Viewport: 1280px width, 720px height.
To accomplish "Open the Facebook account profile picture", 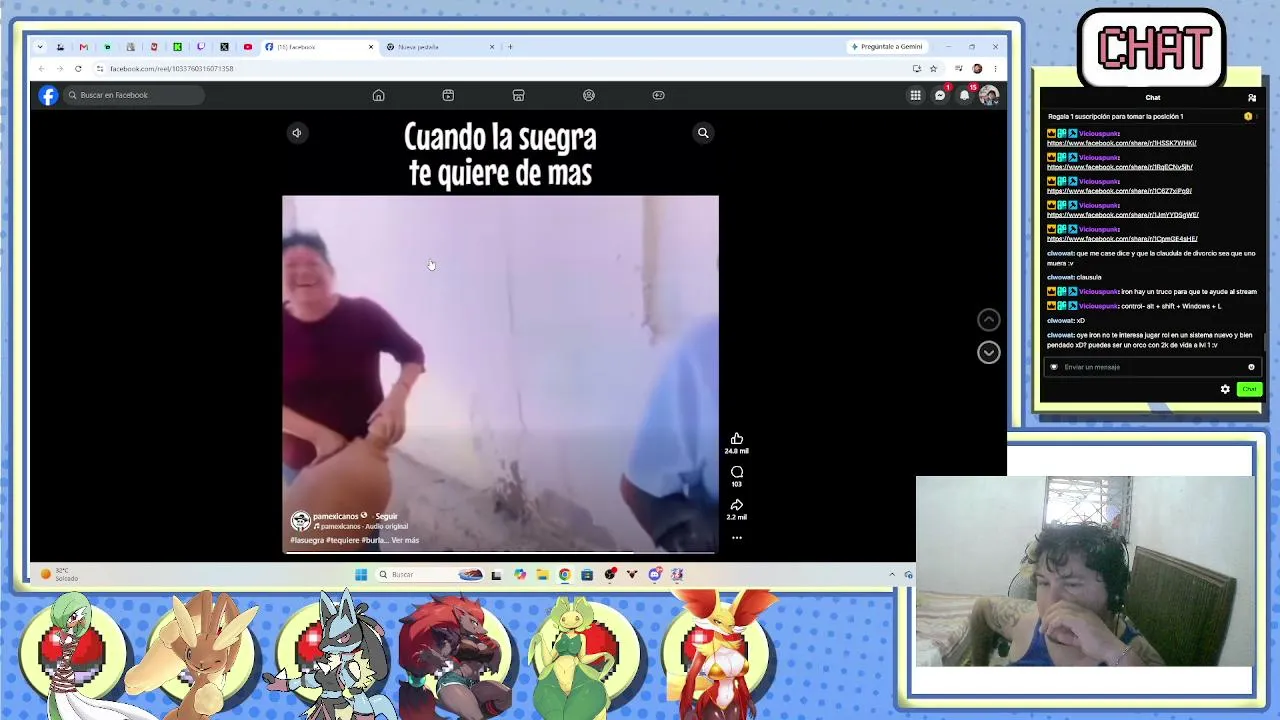I will tap(988, 95).
